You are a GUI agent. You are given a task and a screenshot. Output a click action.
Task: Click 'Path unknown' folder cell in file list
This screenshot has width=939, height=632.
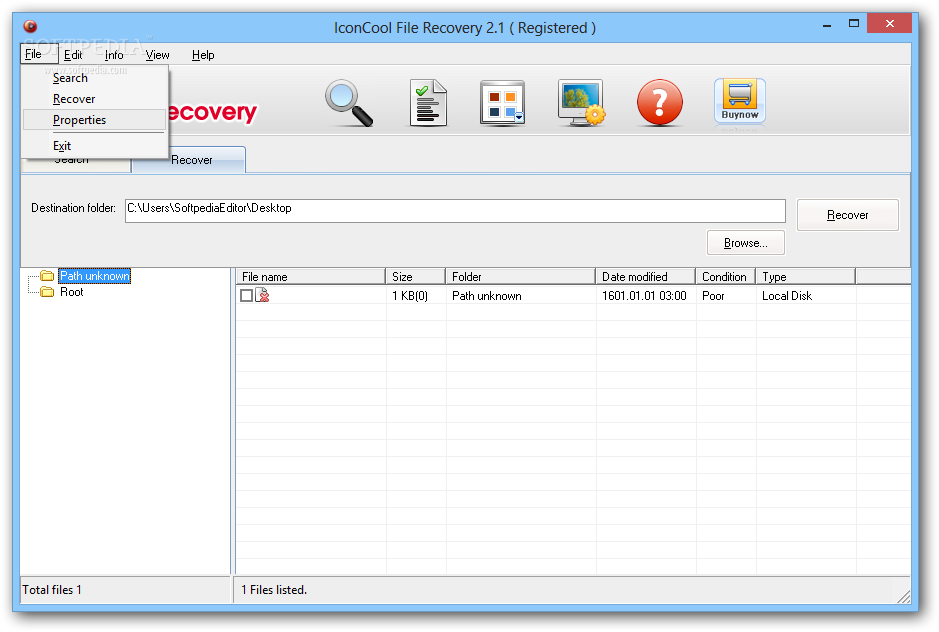[487, 296]
